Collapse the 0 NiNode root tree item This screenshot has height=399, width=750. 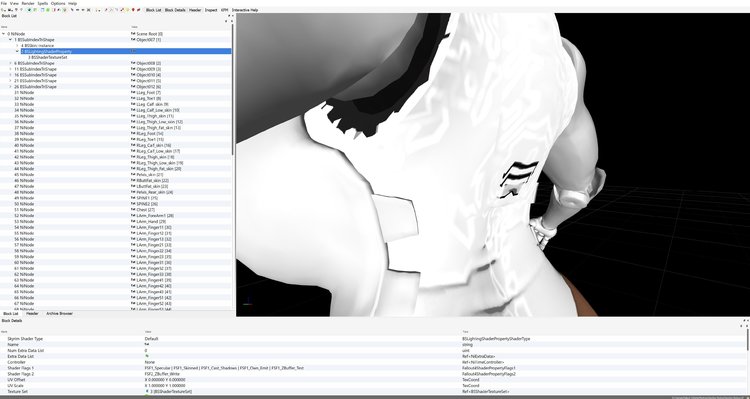[x=3, y=34]
